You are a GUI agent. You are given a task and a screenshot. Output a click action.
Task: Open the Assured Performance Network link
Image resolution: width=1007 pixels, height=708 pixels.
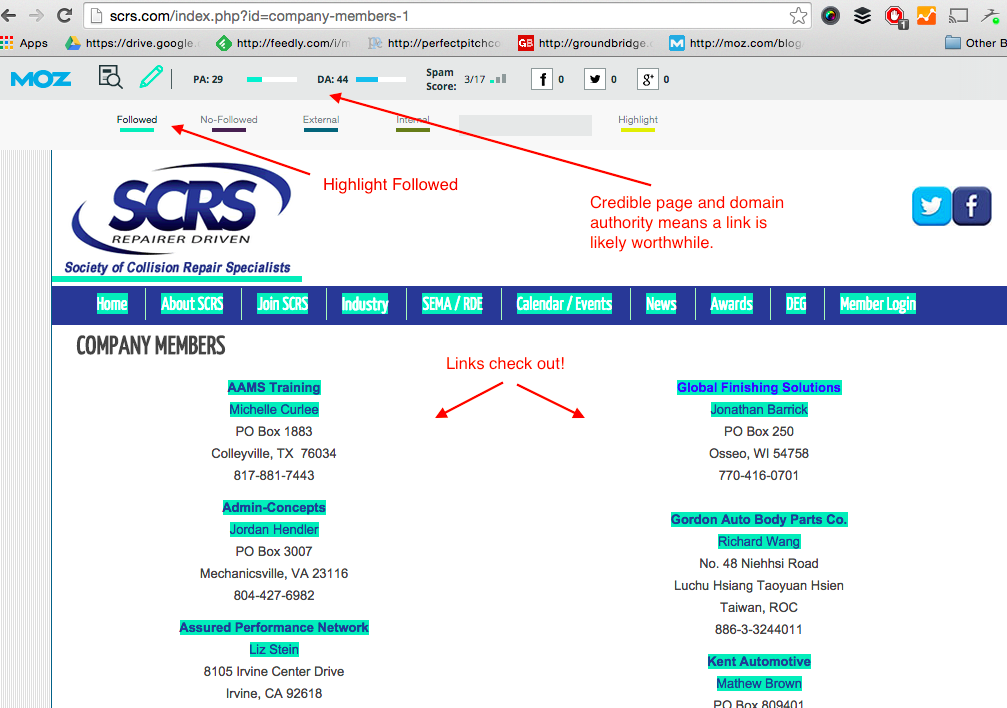click(274, 628)
